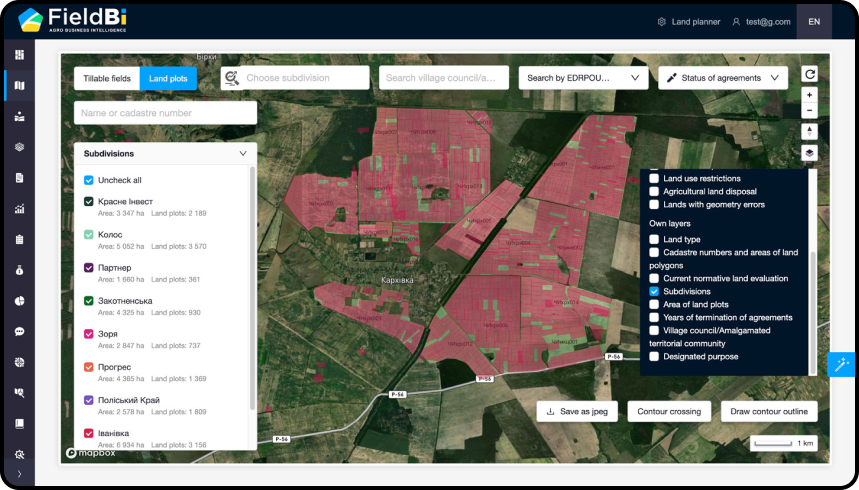Enable Years of termination of agreements
Screen dimensions: 859x490
pos(654,317)
